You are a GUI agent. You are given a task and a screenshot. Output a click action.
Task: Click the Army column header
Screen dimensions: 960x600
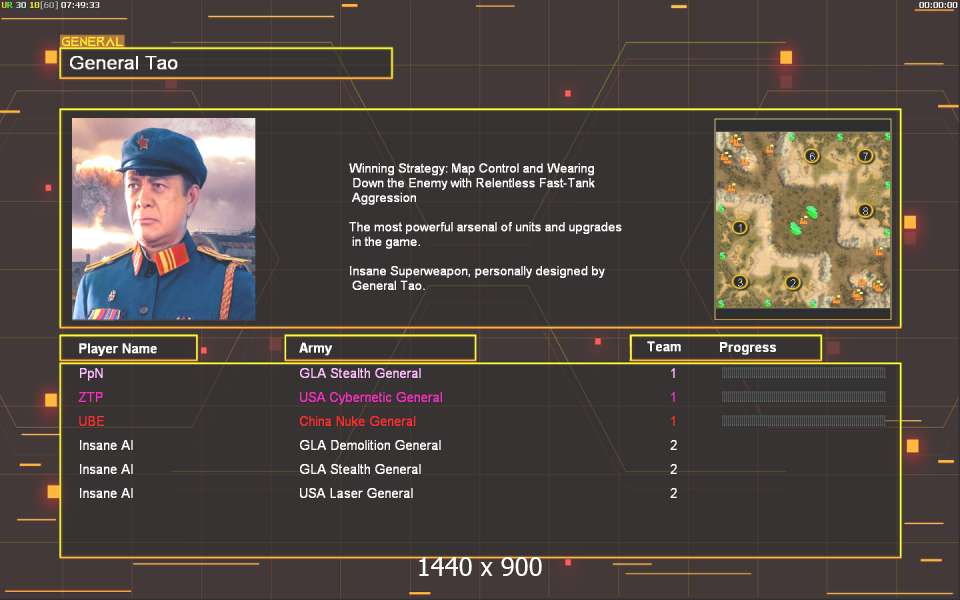[380, 348]
